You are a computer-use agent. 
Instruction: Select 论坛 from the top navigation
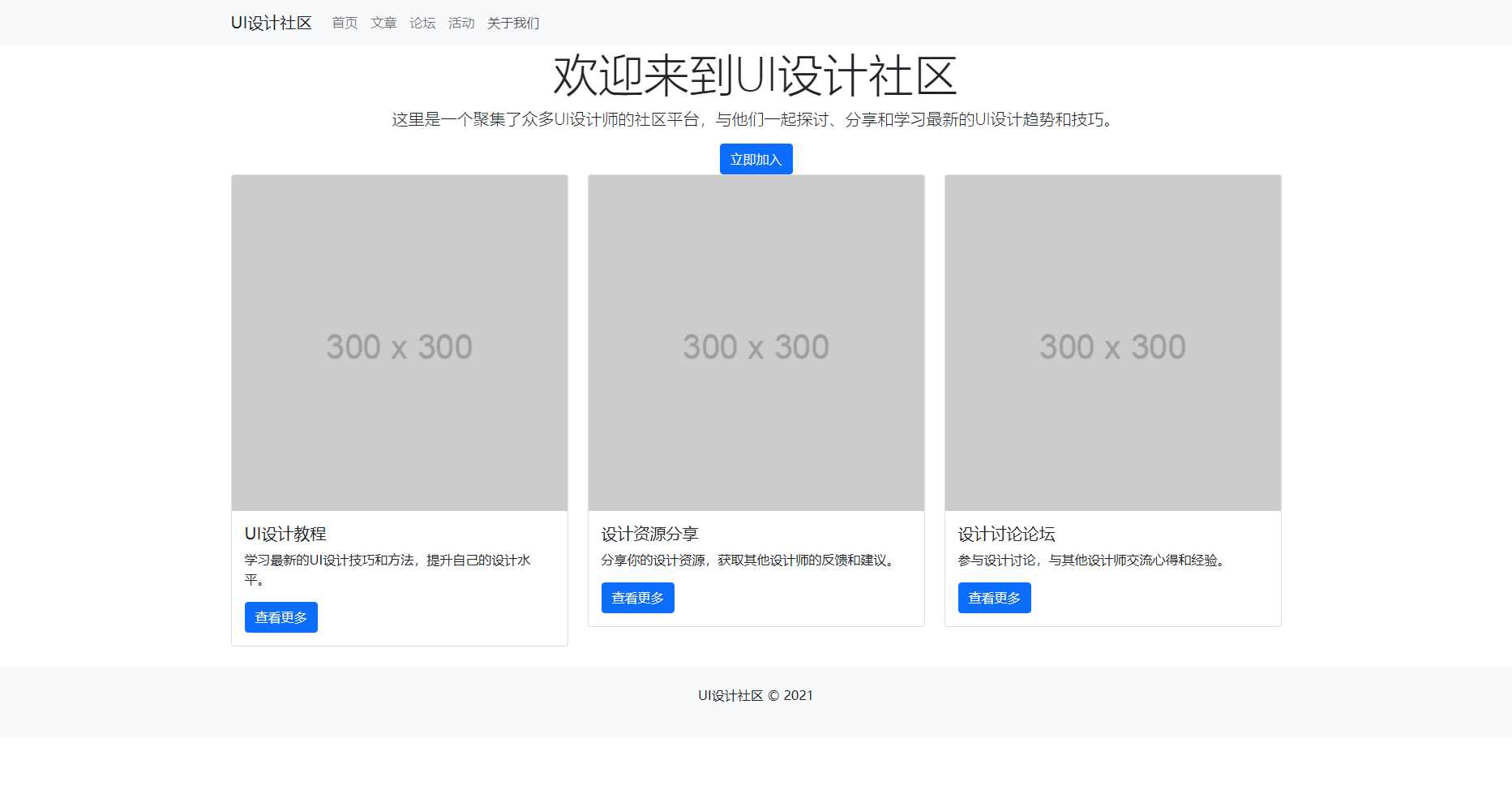[422, 23]
